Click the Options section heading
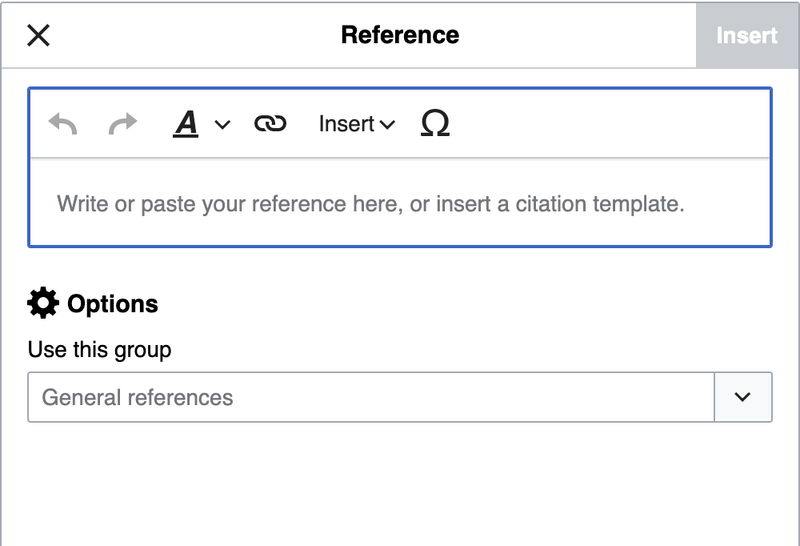This screenshot has height=546, width=800. tap(112, 304)
